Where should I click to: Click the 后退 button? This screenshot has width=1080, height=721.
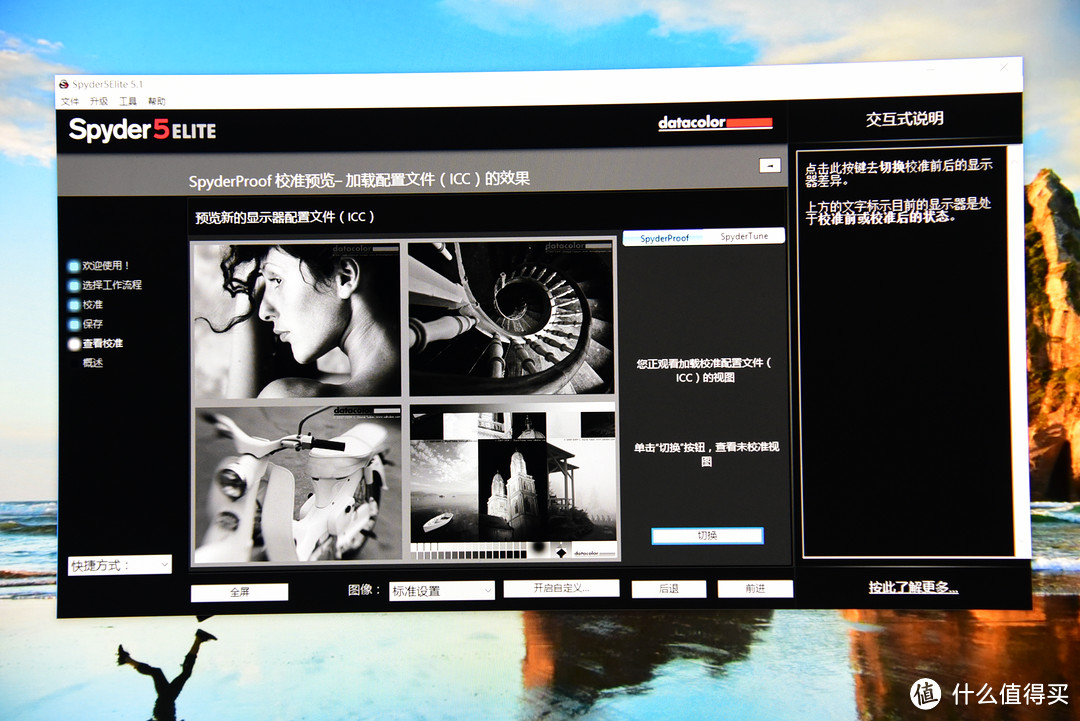pos(669,589)
